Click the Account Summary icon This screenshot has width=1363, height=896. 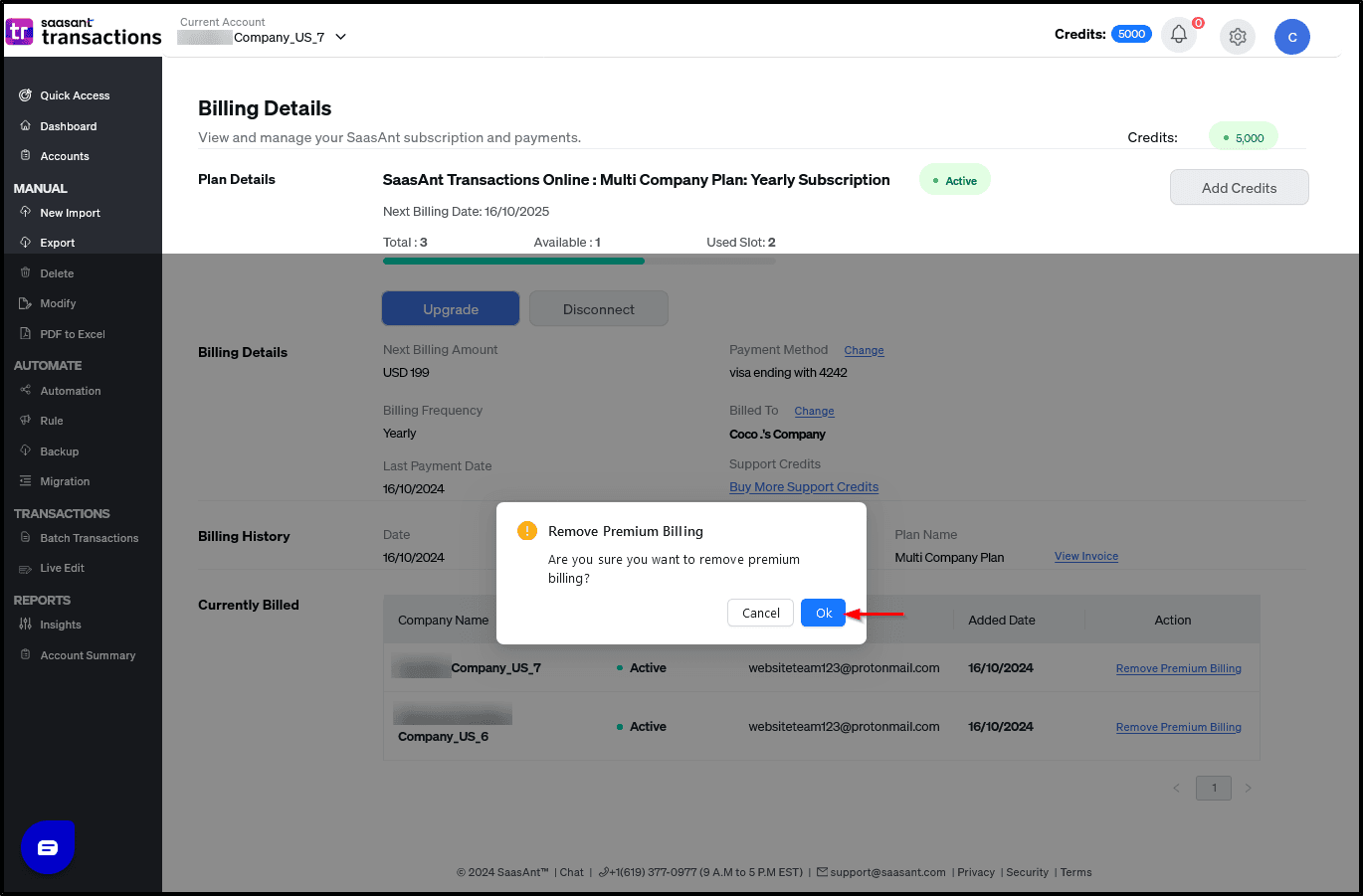pos(25,654)
